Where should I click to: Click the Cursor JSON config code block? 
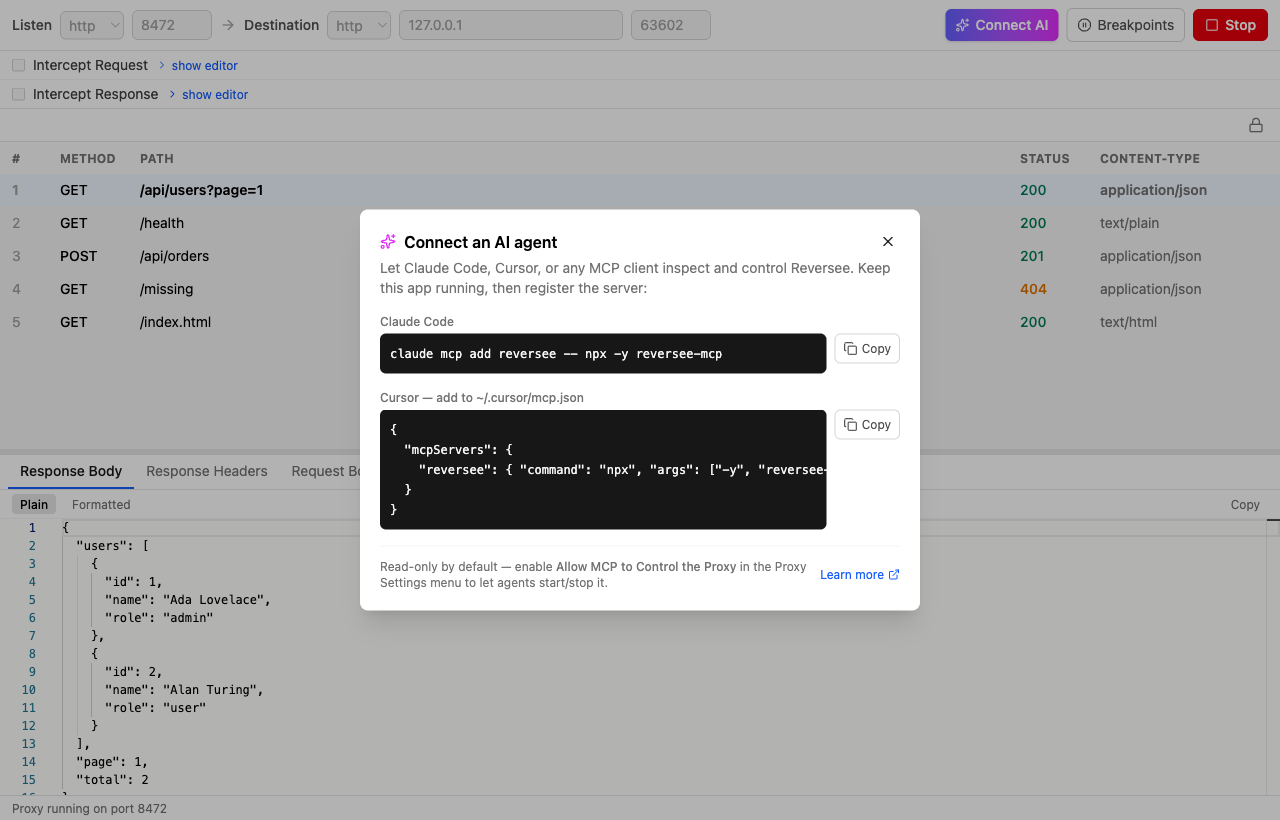coord(603,470)
